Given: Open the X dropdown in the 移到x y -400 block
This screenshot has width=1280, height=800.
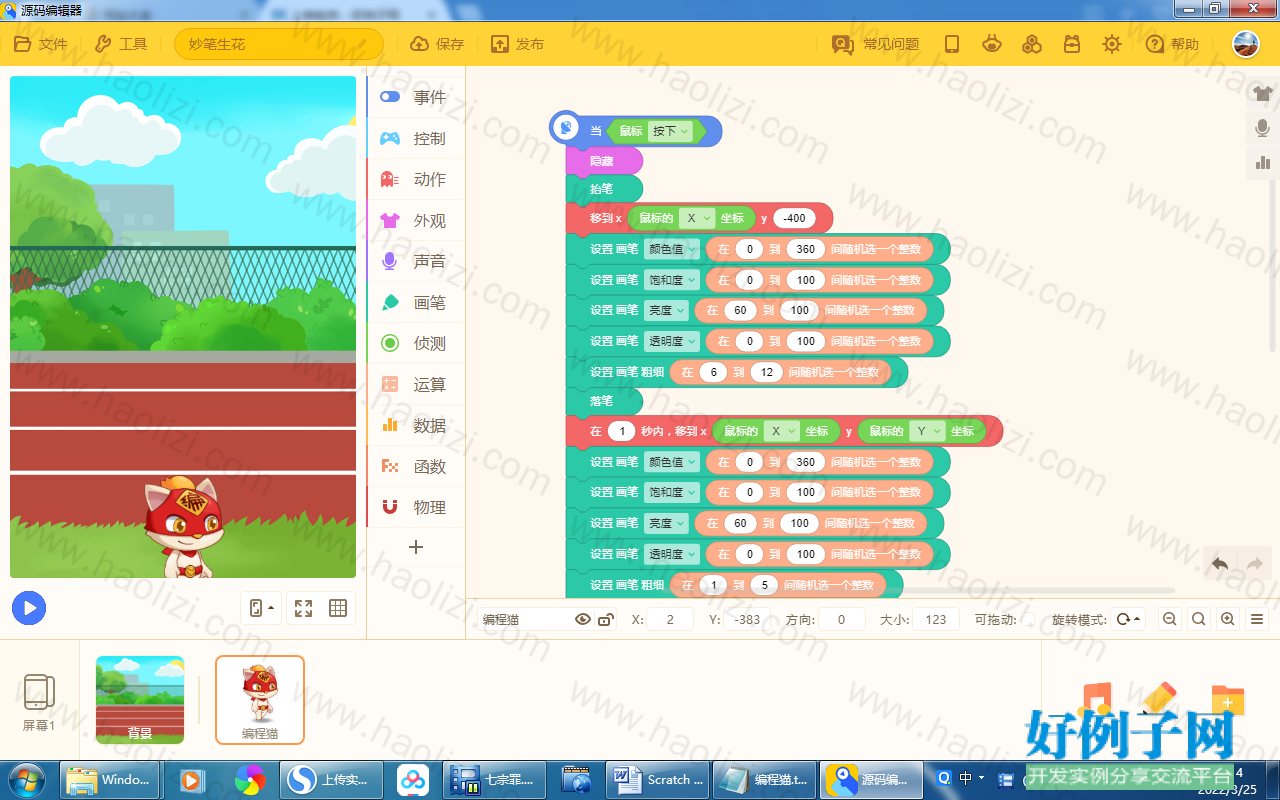Looking at the screenshot, I should click(696, 218).
